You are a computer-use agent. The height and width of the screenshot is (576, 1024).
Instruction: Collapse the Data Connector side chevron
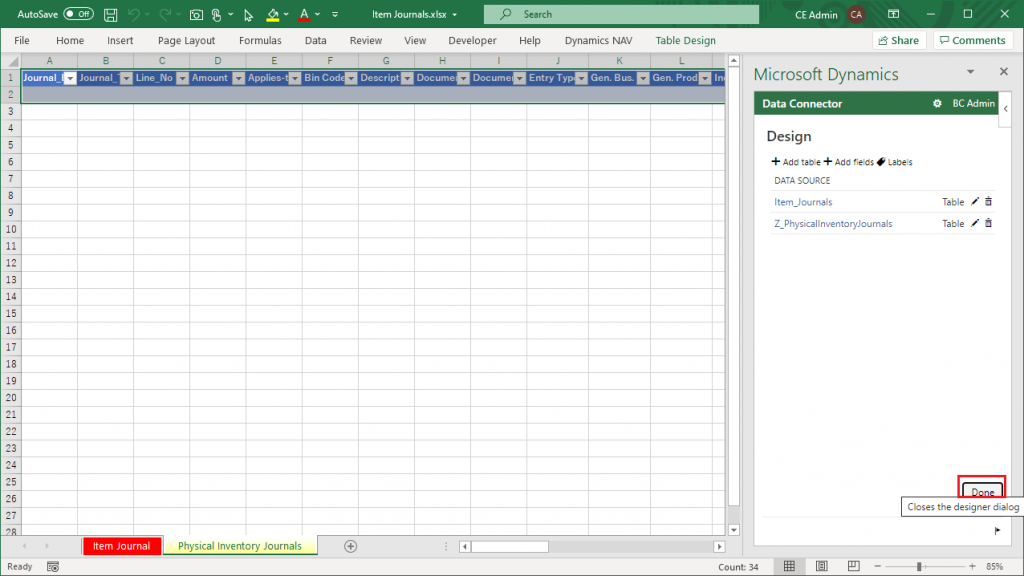point(1006,109)
